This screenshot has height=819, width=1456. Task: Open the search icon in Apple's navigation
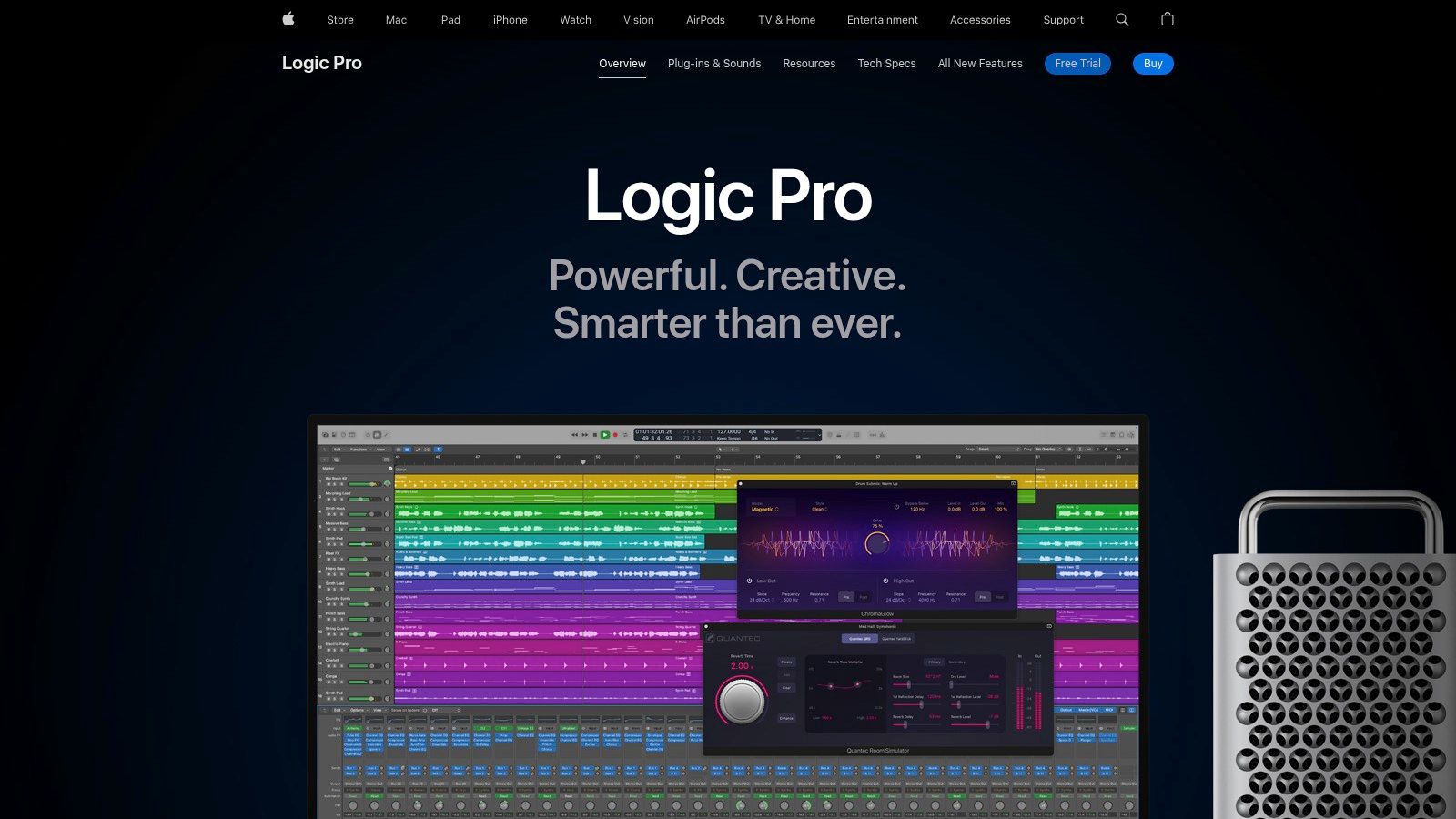tap(1121, 19)
